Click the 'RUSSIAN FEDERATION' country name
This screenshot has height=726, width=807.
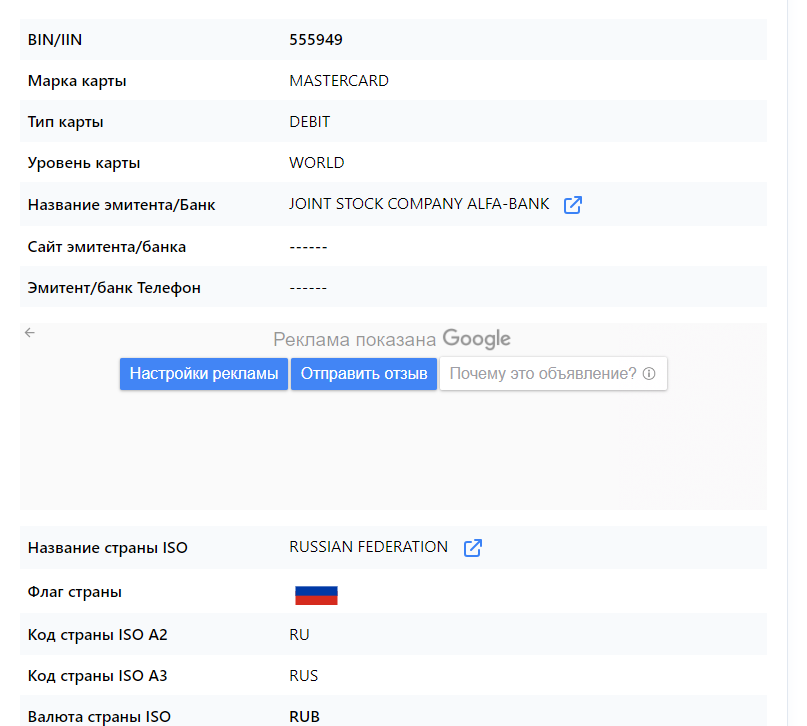pyautogui.click(x=369, y=547)
